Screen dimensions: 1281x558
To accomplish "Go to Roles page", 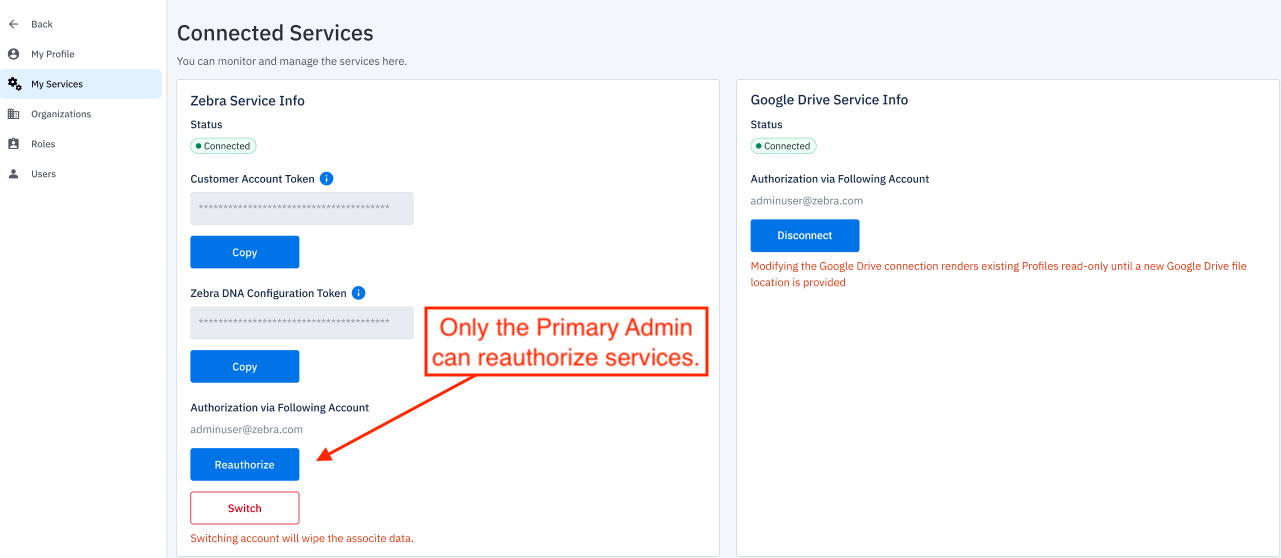I will 43,144.
